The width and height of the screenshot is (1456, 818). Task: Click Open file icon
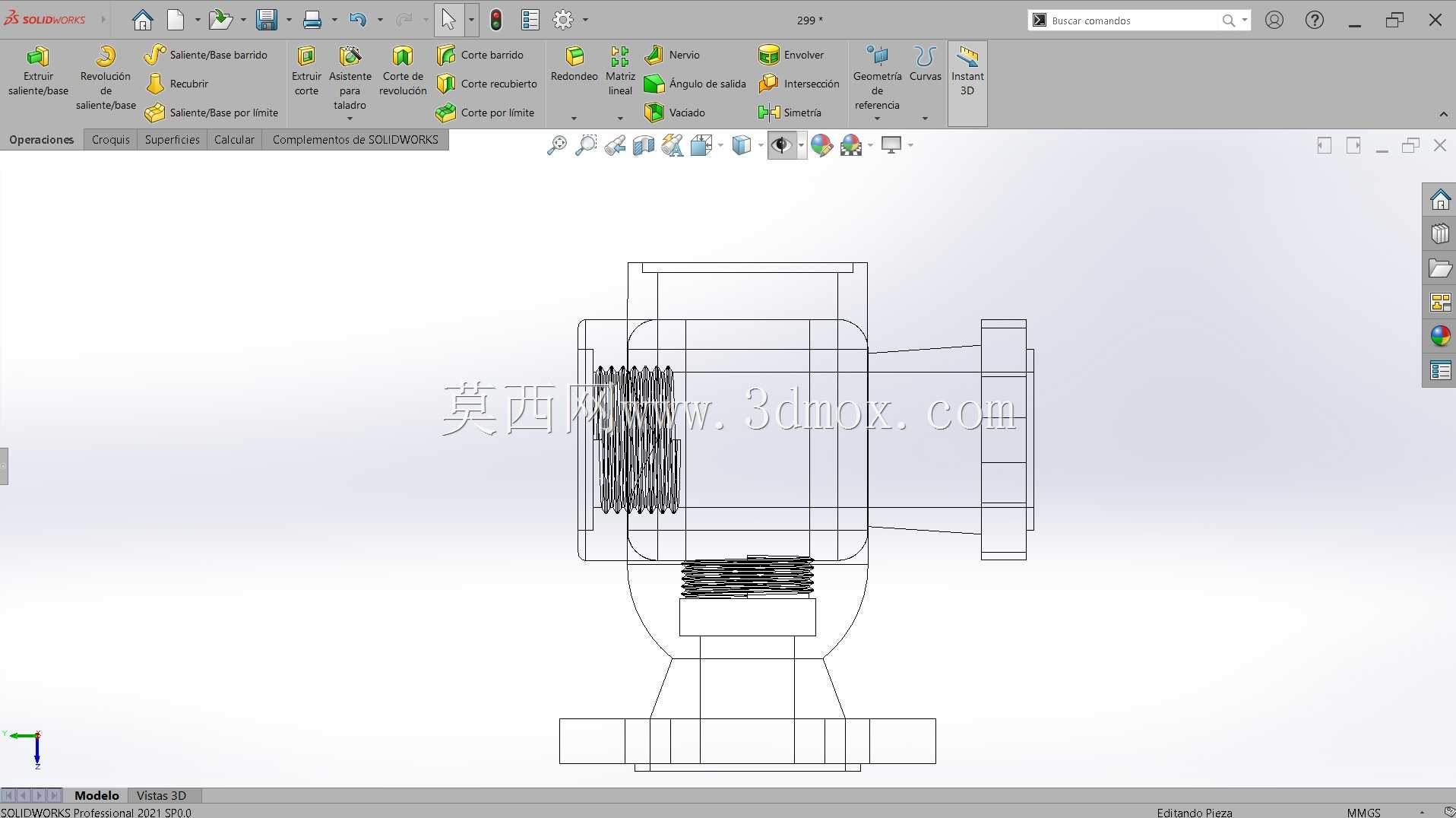point(220,21)
